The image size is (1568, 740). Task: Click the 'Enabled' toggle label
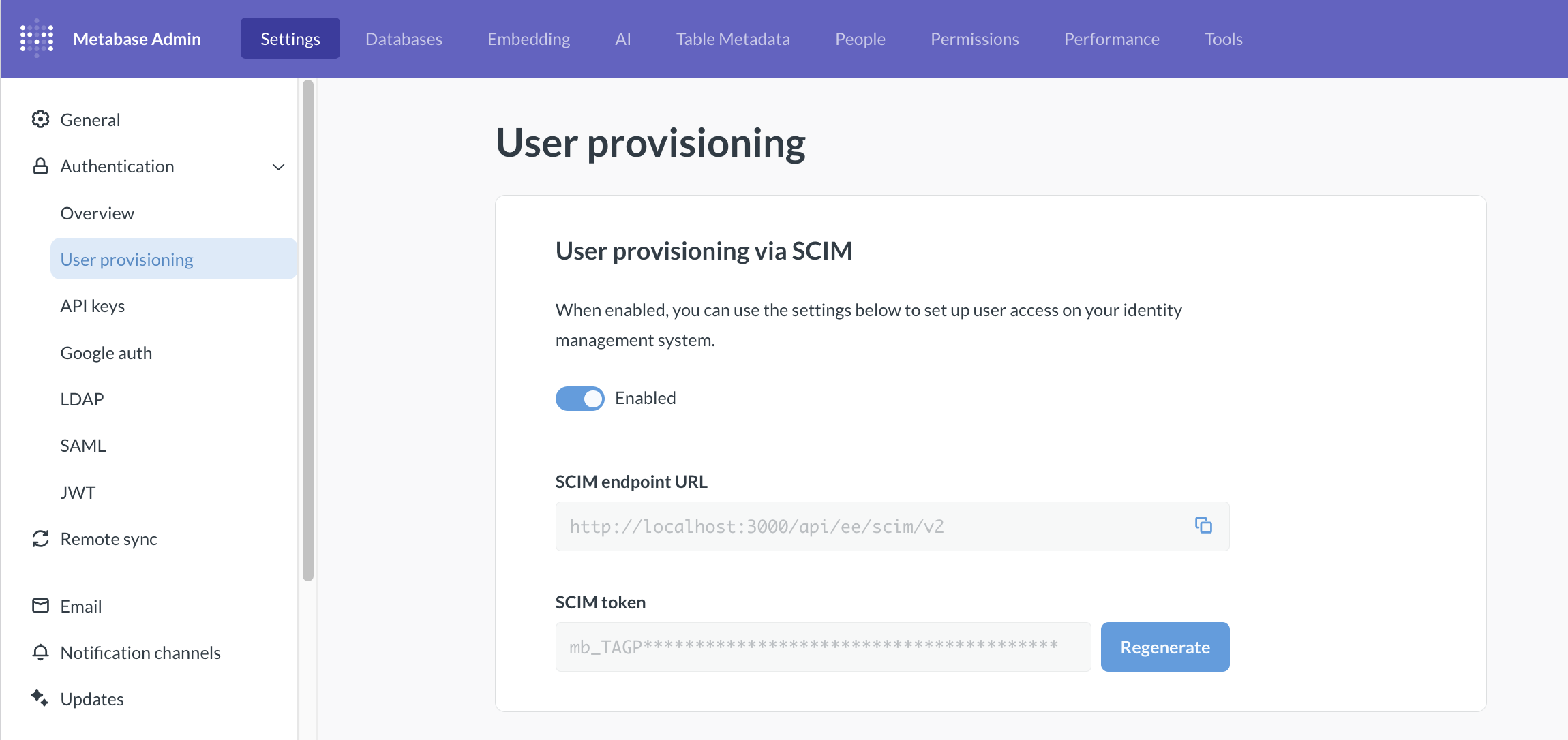[x=645, y=398]
